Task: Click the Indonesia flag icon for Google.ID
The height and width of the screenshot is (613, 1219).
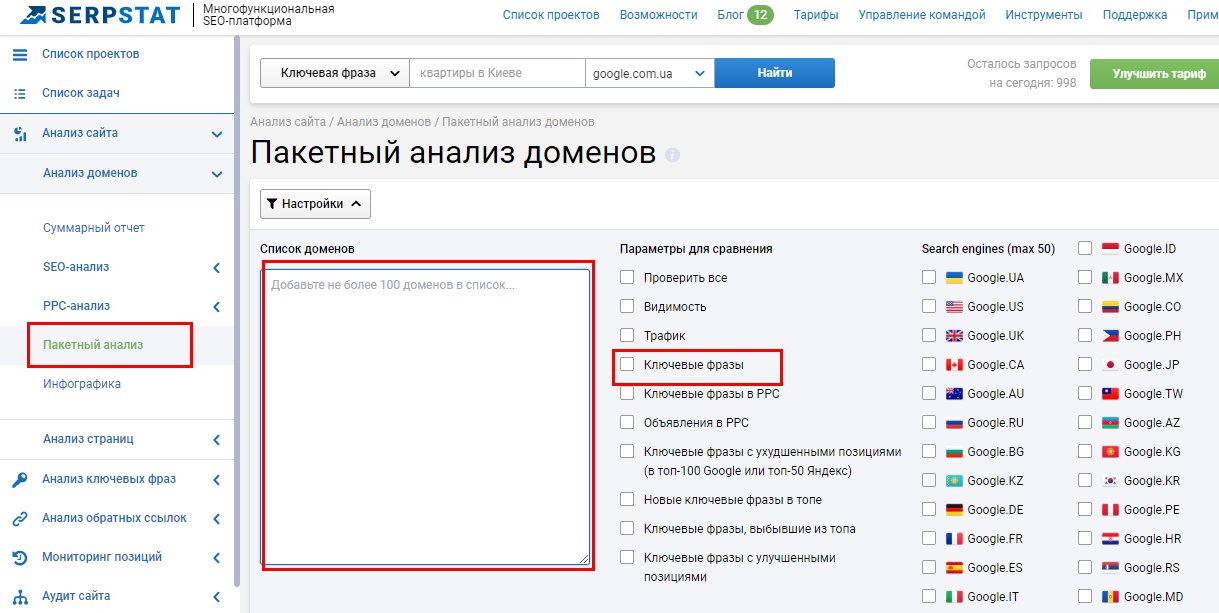Action: click(1110, 249)
